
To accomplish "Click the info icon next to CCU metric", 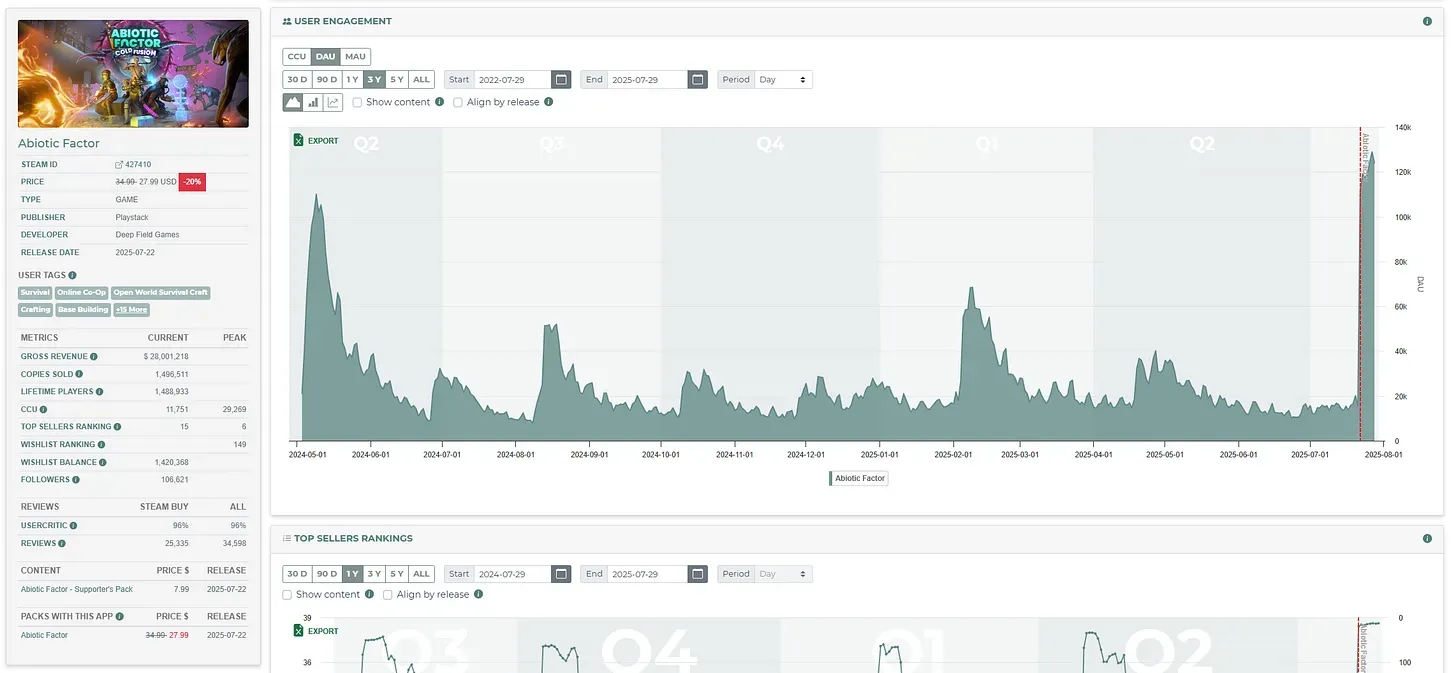I will click(43, 409).
